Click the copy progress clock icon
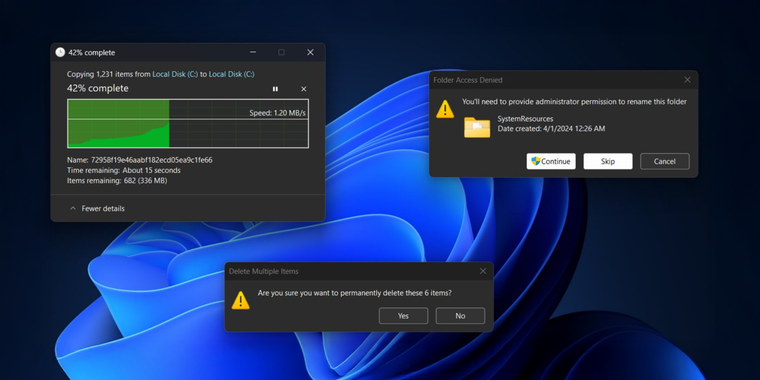 click(60, 52)
